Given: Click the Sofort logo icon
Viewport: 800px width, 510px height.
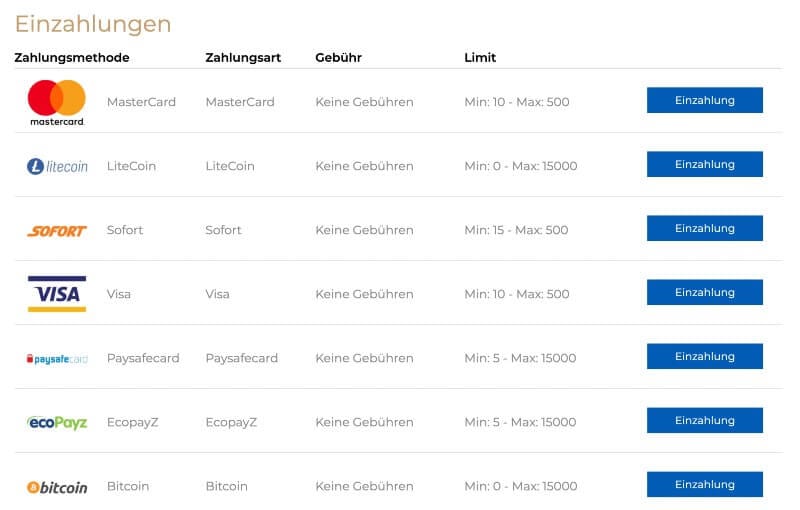Looking at the screenshot, I should coord(57,230).
